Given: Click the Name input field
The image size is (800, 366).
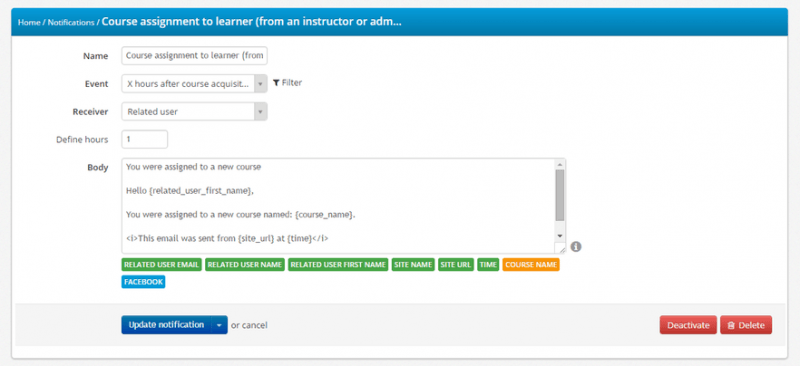Looking at the screenshot, I should coord(194,56).
